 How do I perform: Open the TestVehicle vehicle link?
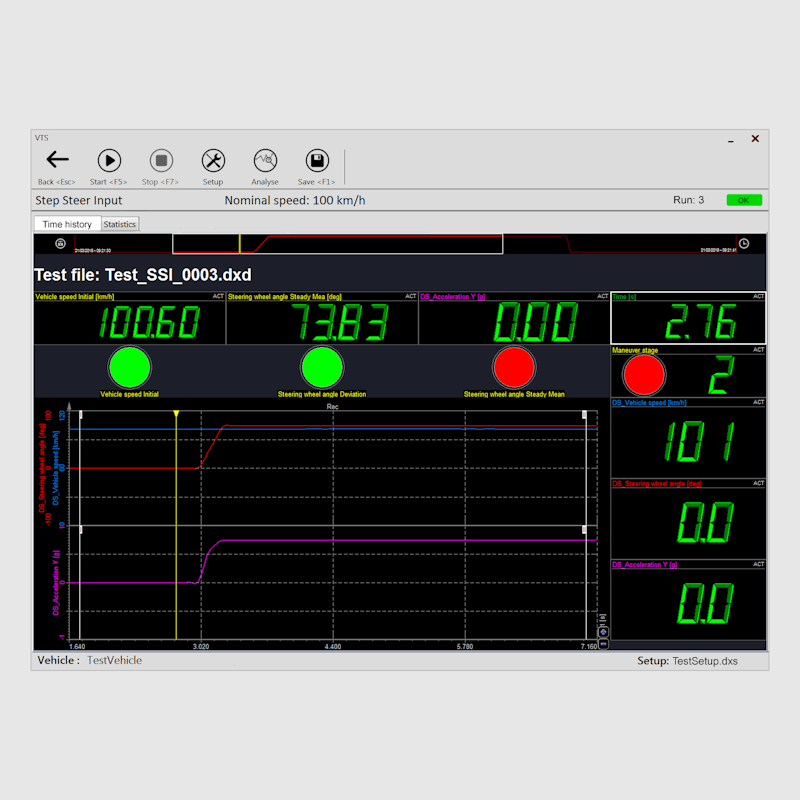(x=116, y=660)
